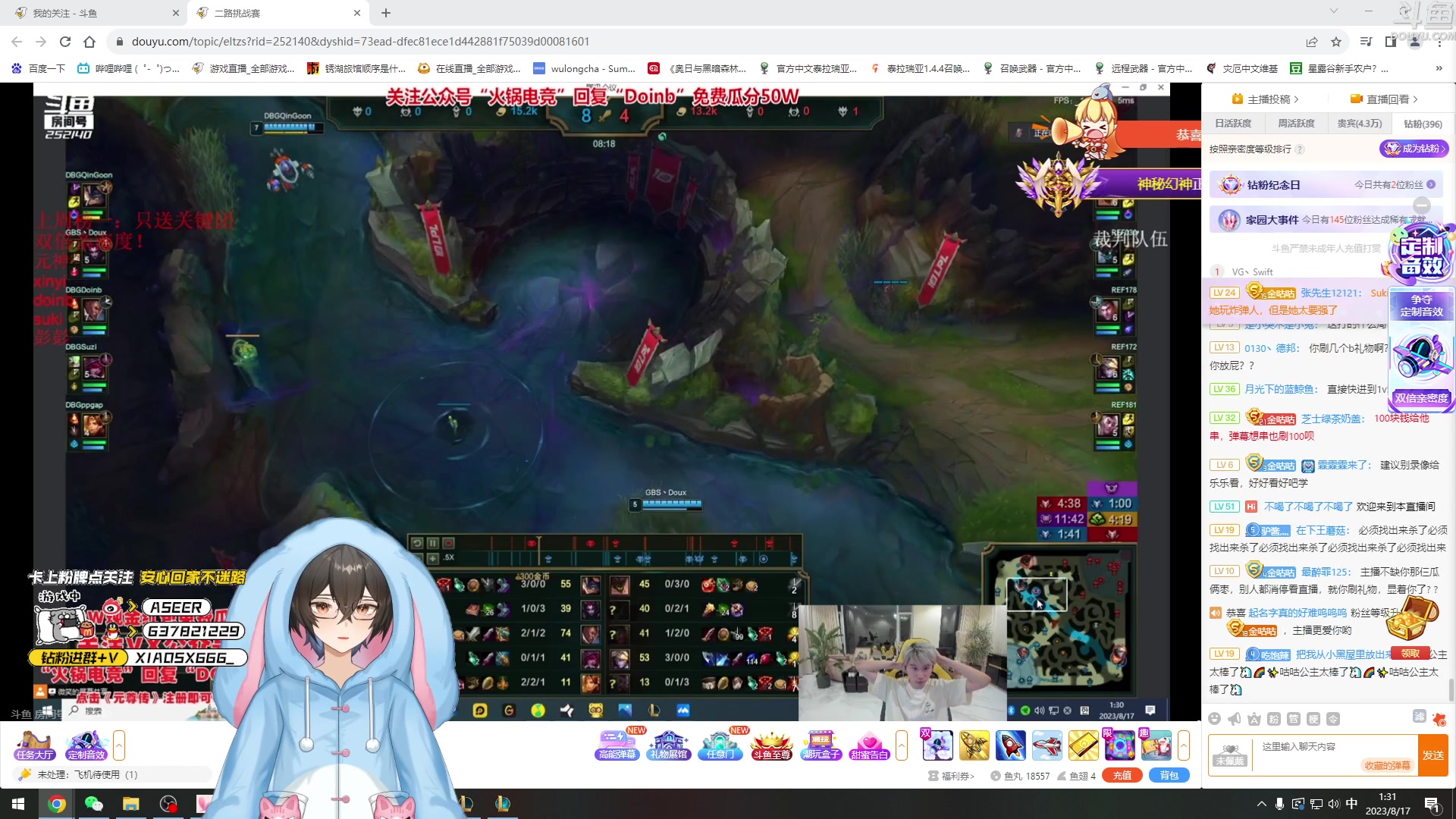The image size is (1456, 819).
Task: Click the 发送 send button
Action: [1433, 755]
